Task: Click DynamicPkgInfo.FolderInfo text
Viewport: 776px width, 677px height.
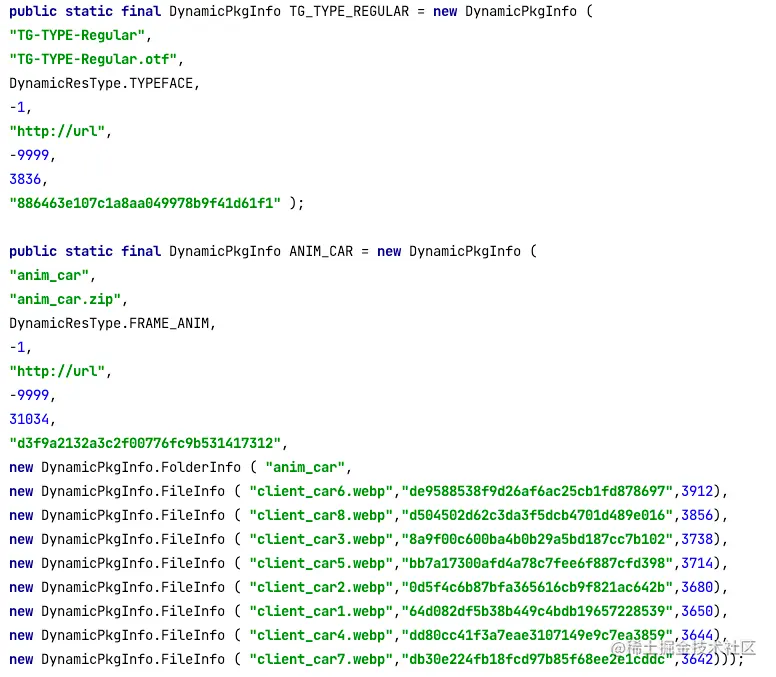Action: [141, 467]
